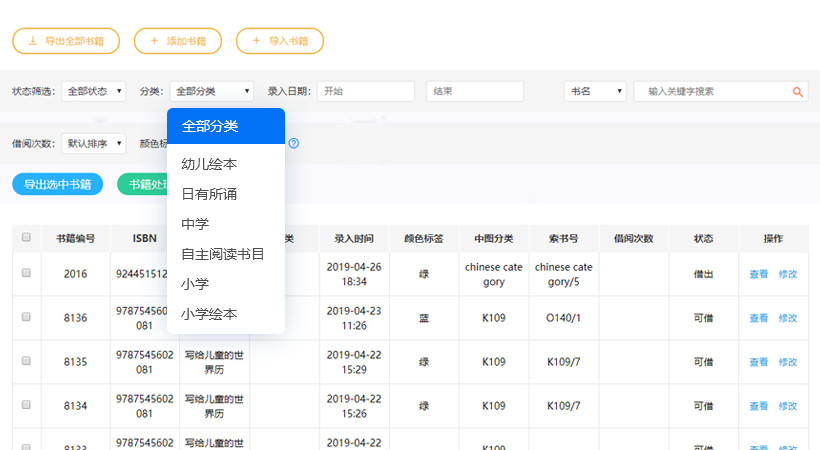Toggle the select-all checkbox in table header
Viewport: 820px width, 450px height.
[26, 238]
